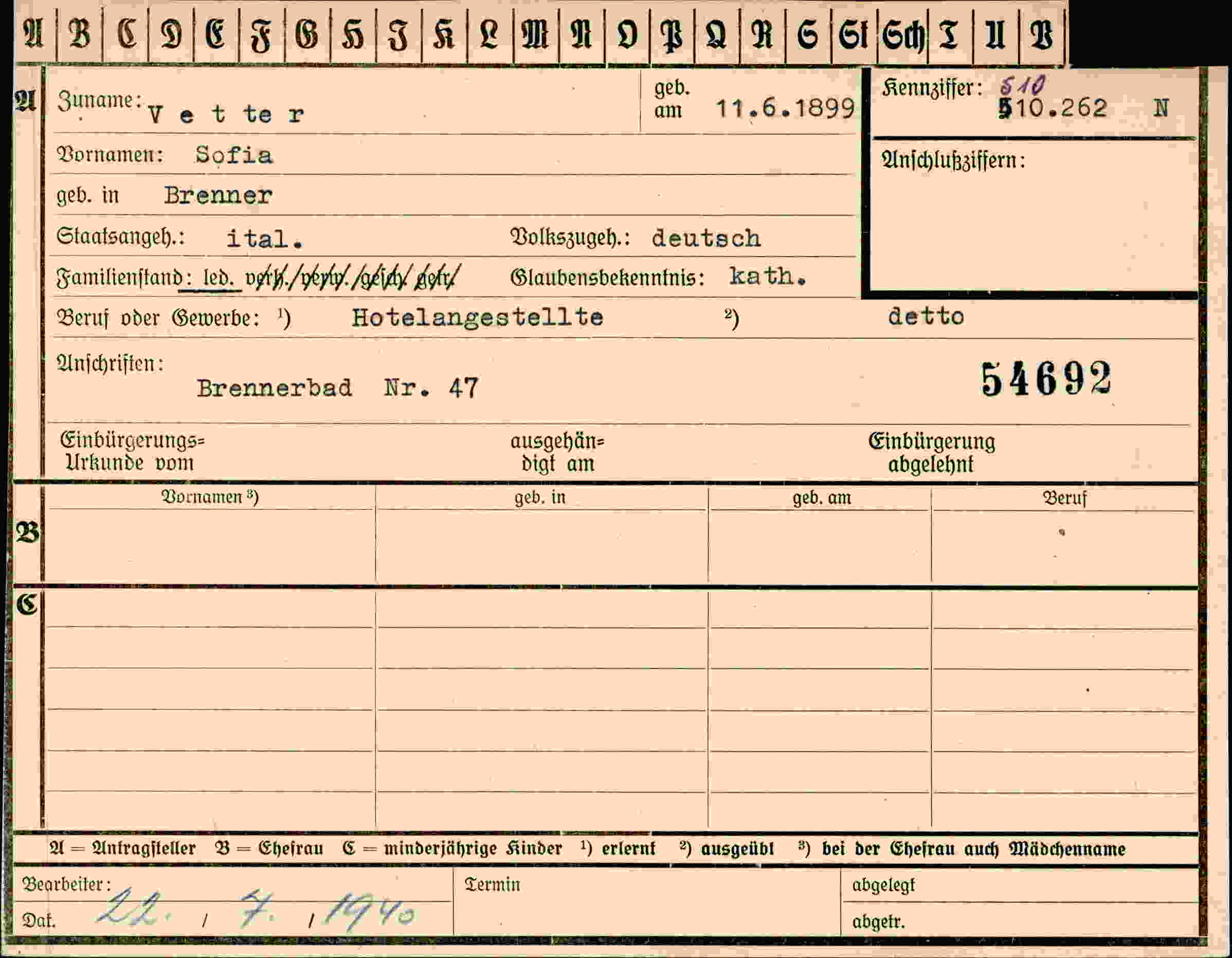Select religion value "kath."
1232x958 pixels.
click(x=768, y=277)
